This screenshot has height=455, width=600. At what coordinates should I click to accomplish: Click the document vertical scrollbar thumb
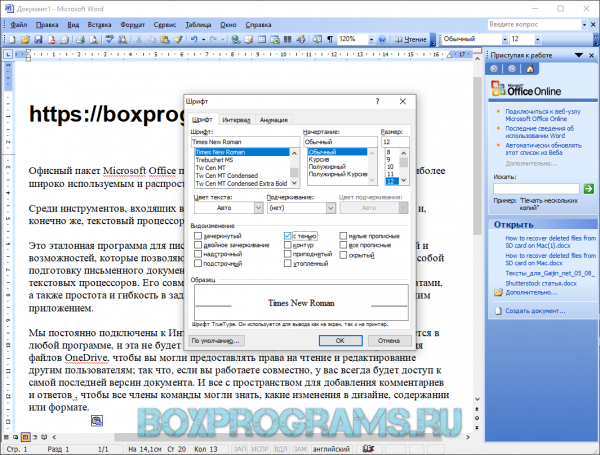coord(477,155)
